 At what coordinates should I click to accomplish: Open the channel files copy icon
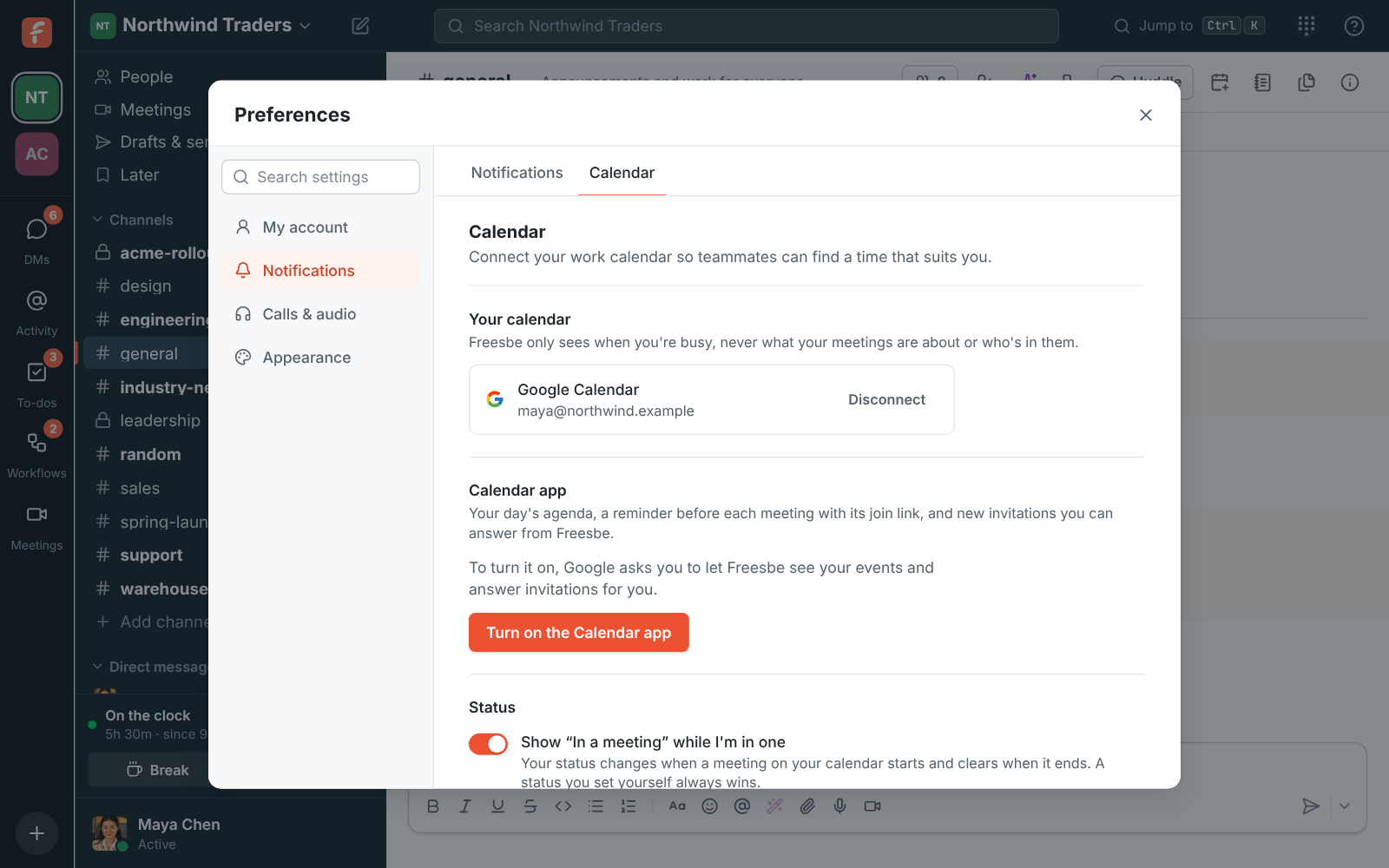click(x=1307, y=82)
